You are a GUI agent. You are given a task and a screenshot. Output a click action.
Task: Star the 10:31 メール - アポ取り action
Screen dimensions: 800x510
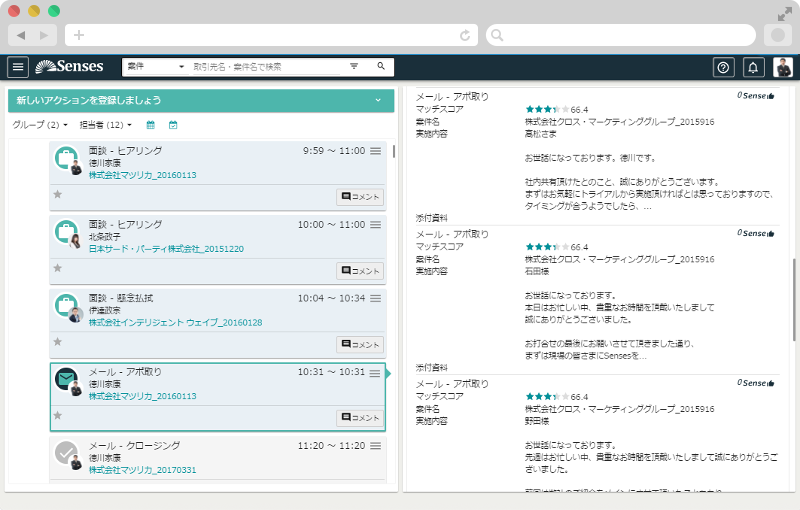tap(58, 416)
